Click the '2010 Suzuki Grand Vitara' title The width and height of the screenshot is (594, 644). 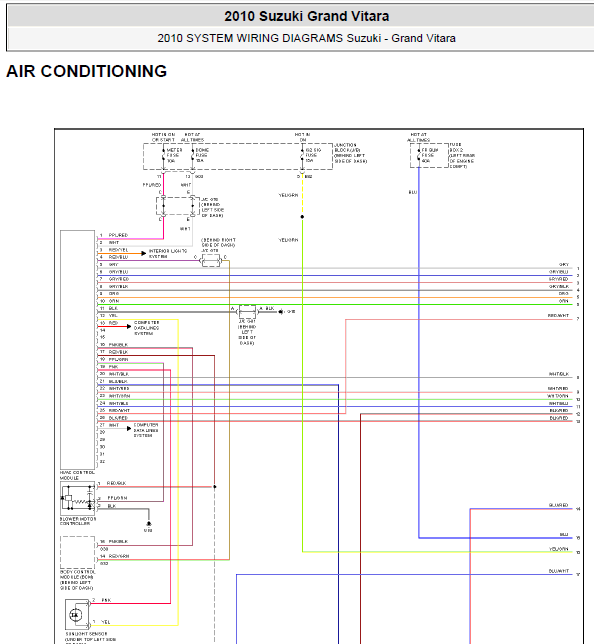point(306,16)
